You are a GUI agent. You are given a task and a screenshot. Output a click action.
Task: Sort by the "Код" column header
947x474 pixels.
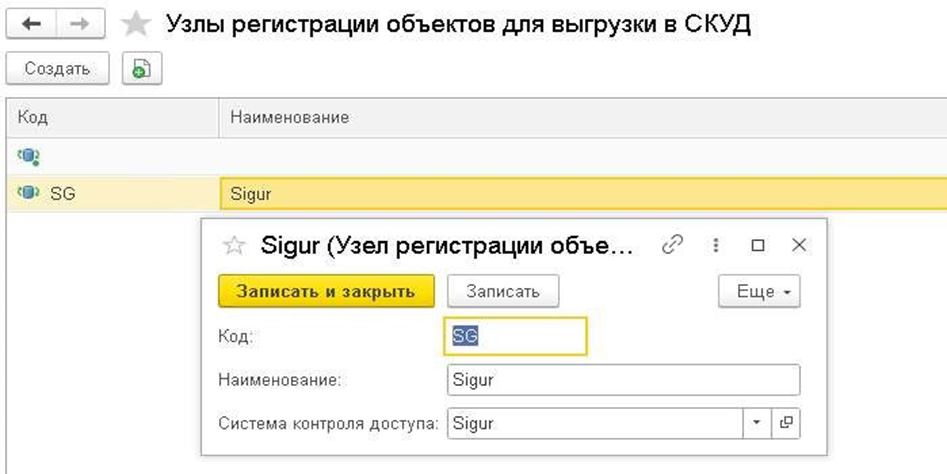pyautogui.click(x=110, y=117)
